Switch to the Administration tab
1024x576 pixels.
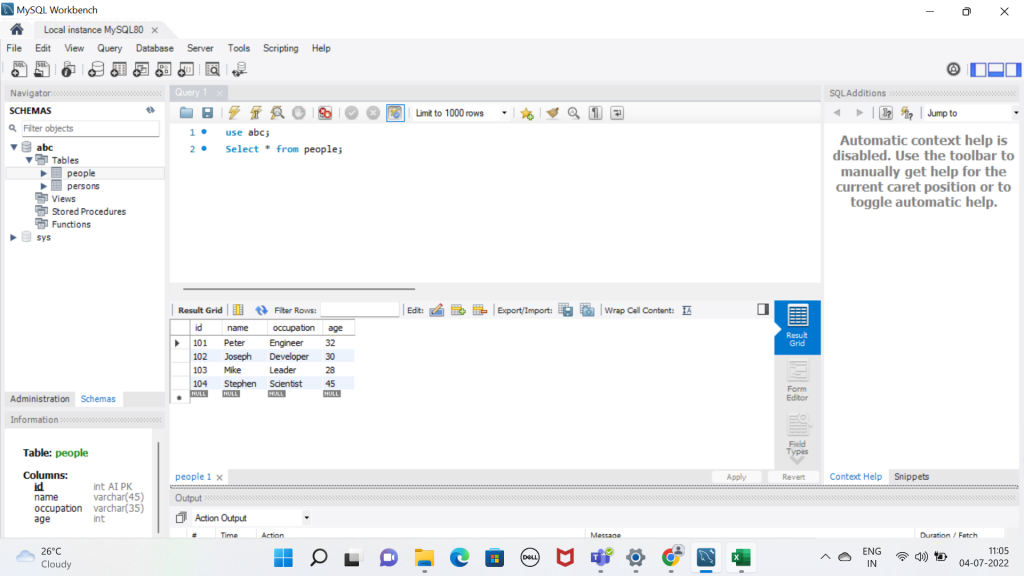(39, 398)
